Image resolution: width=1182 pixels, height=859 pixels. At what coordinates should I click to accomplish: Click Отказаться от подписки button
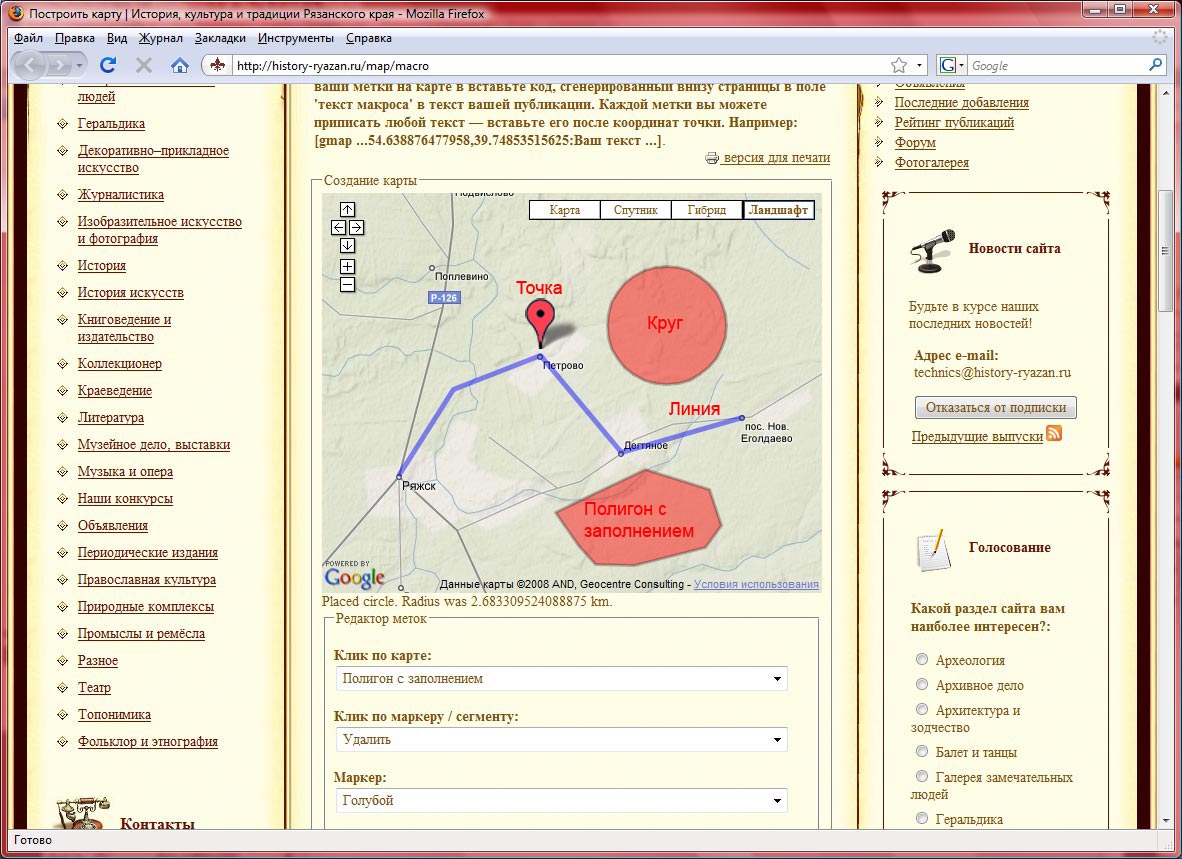coord(995,408)
